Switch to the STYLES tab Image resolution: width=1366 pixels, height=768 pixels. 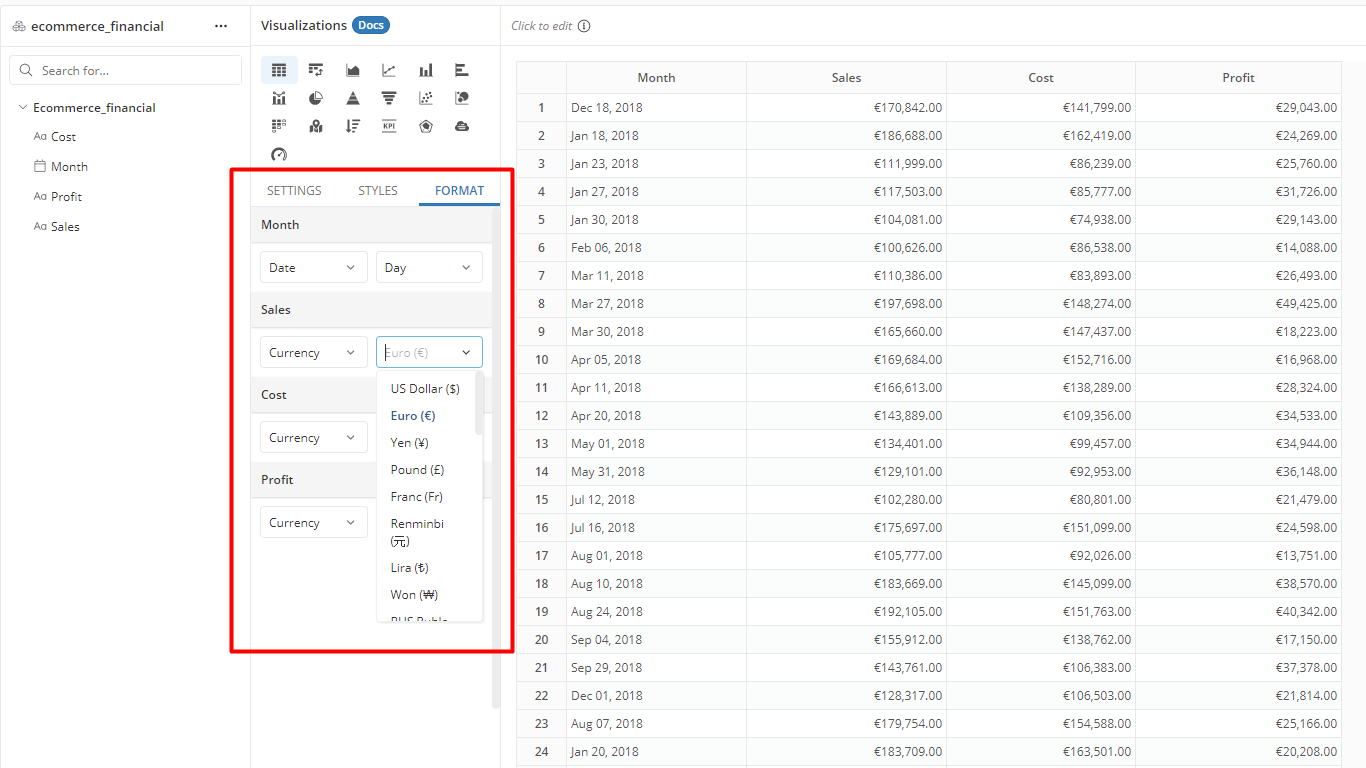point(377,190)
